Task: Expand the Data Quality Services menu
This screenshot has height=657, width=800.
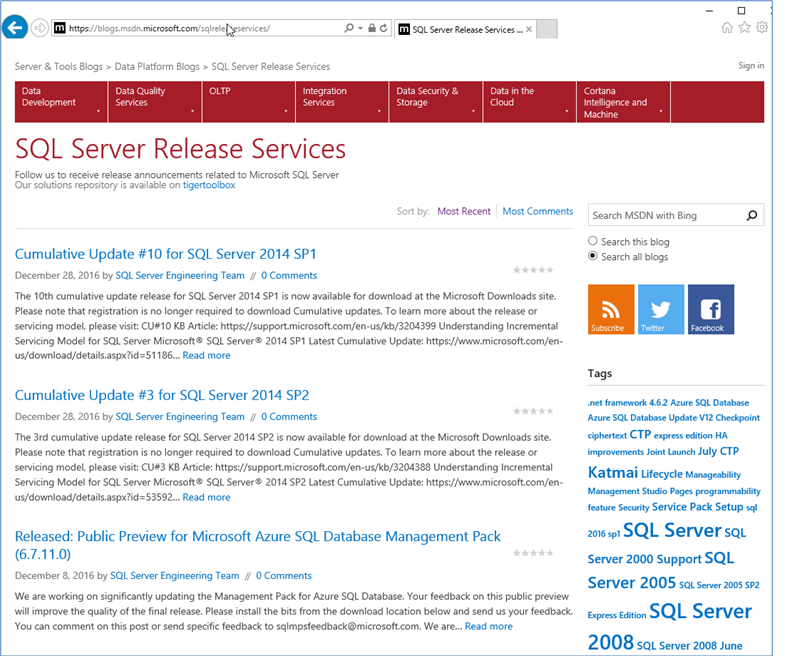Action: pyautogui.click(x=155, y=102)
